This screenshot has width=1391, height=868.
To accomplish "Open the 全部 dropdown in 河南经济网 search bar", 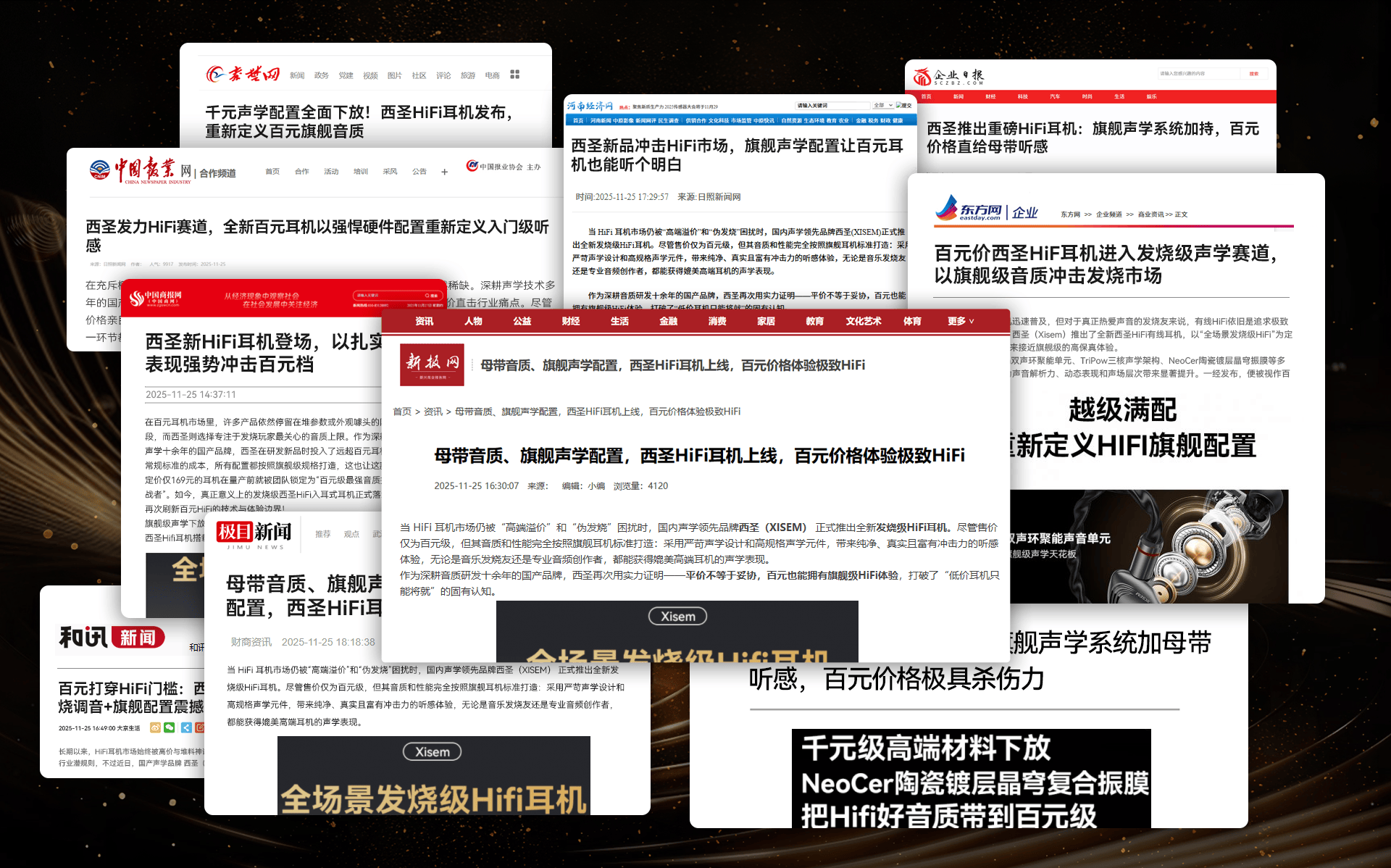I will (884, 105).
